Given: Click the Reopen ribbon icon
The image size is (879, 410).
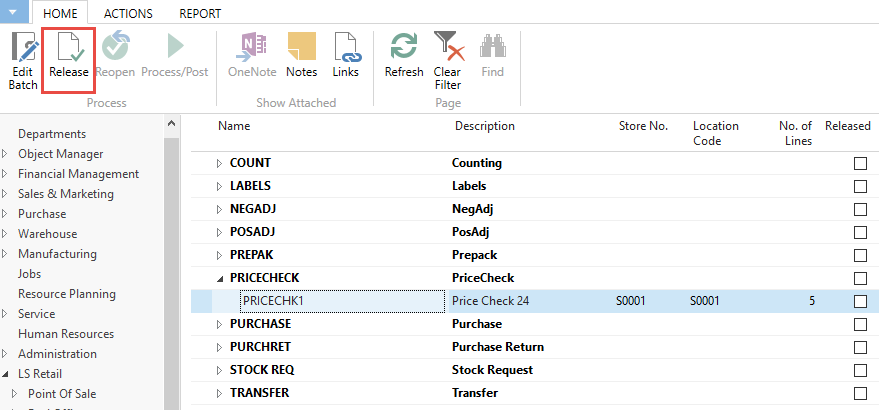Looking at the screenshot, I should point(115,48).
